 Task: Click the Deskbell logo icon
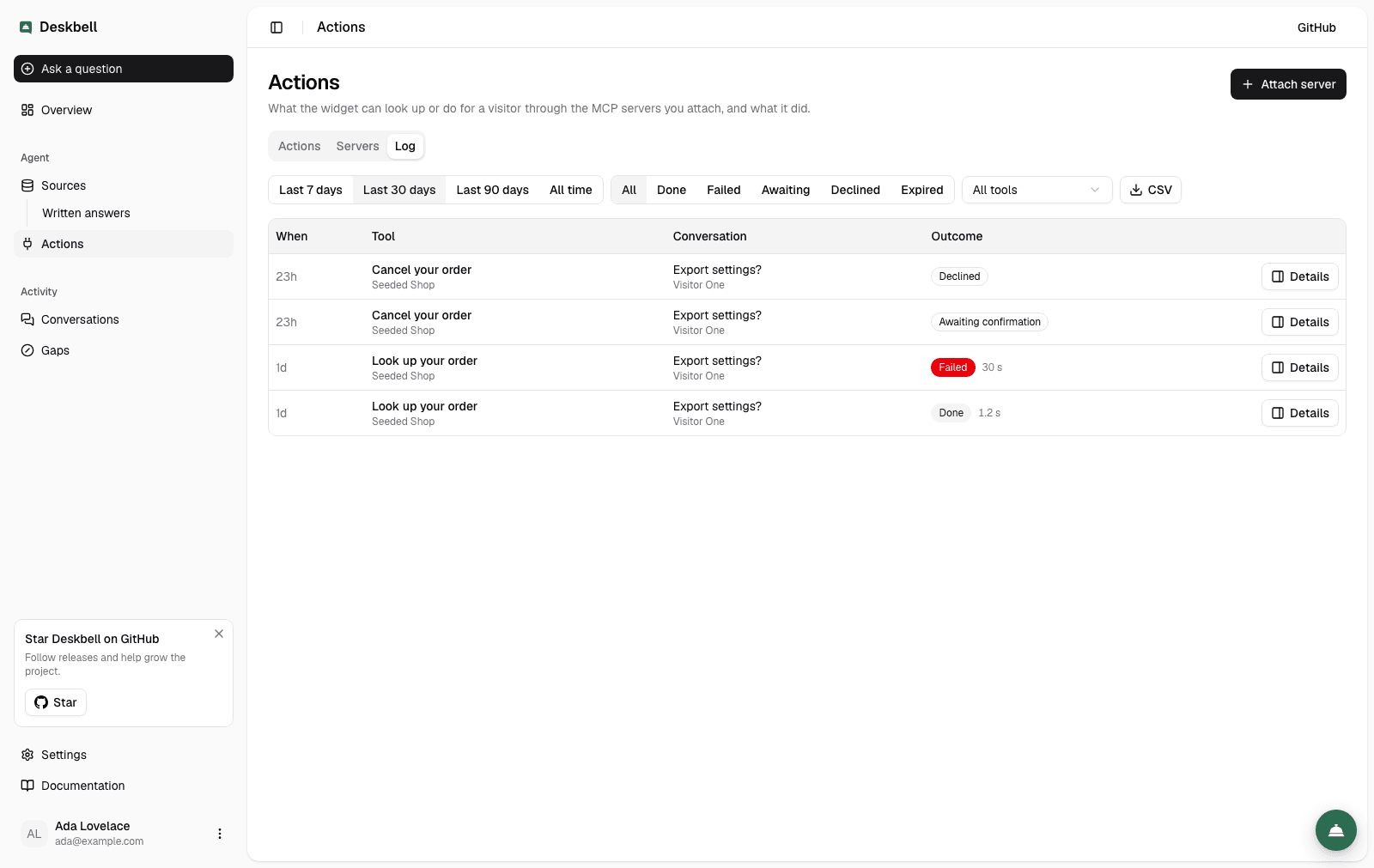pyautogui.click(x=26, y=27)
